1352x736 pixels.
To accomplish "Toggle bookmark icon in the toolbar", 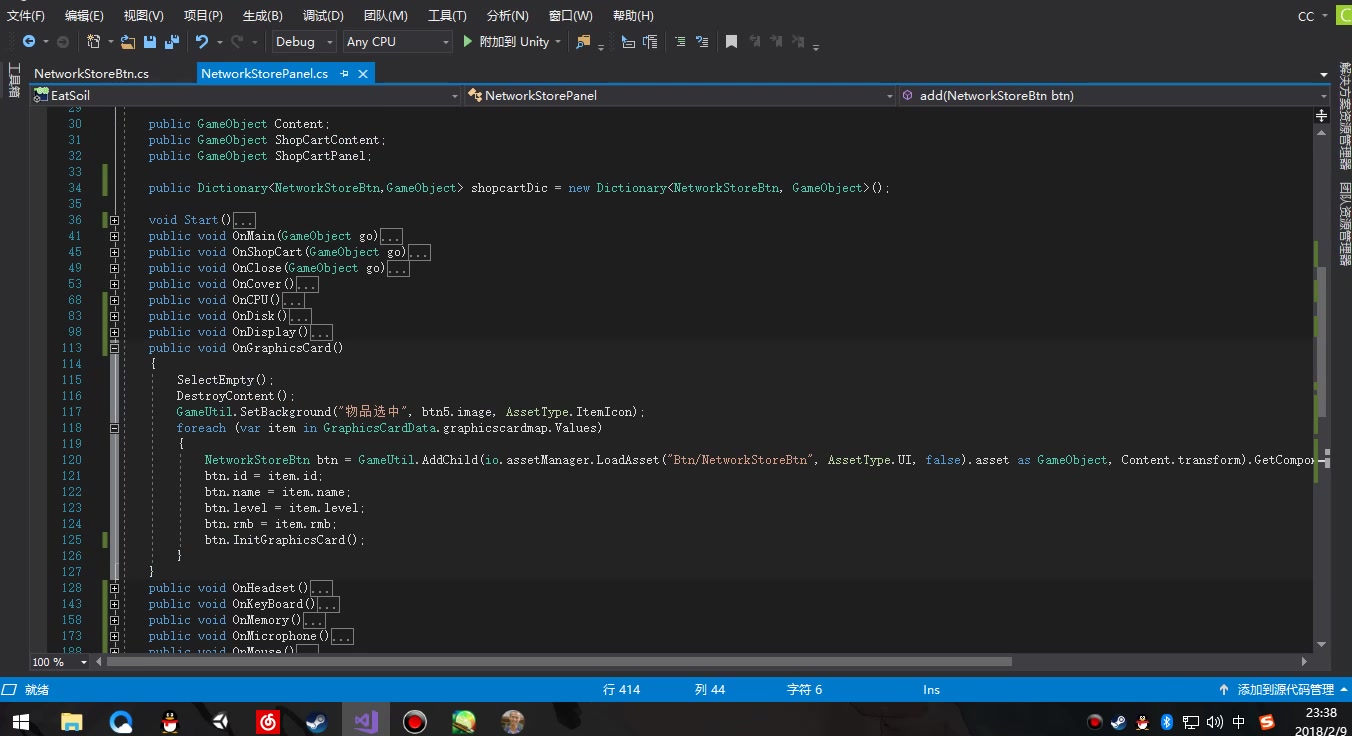I will 731,42.
